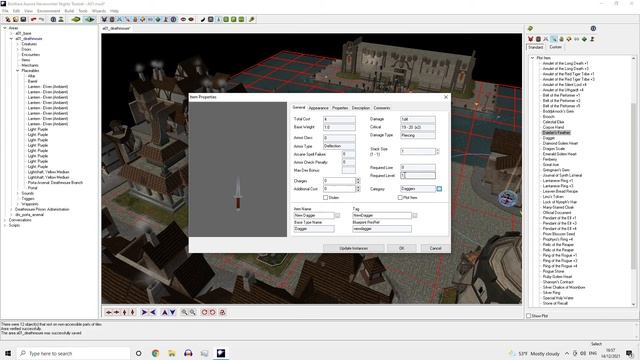Click the small button beside Tag field
The image size is (640, 360).
(415, 216)
